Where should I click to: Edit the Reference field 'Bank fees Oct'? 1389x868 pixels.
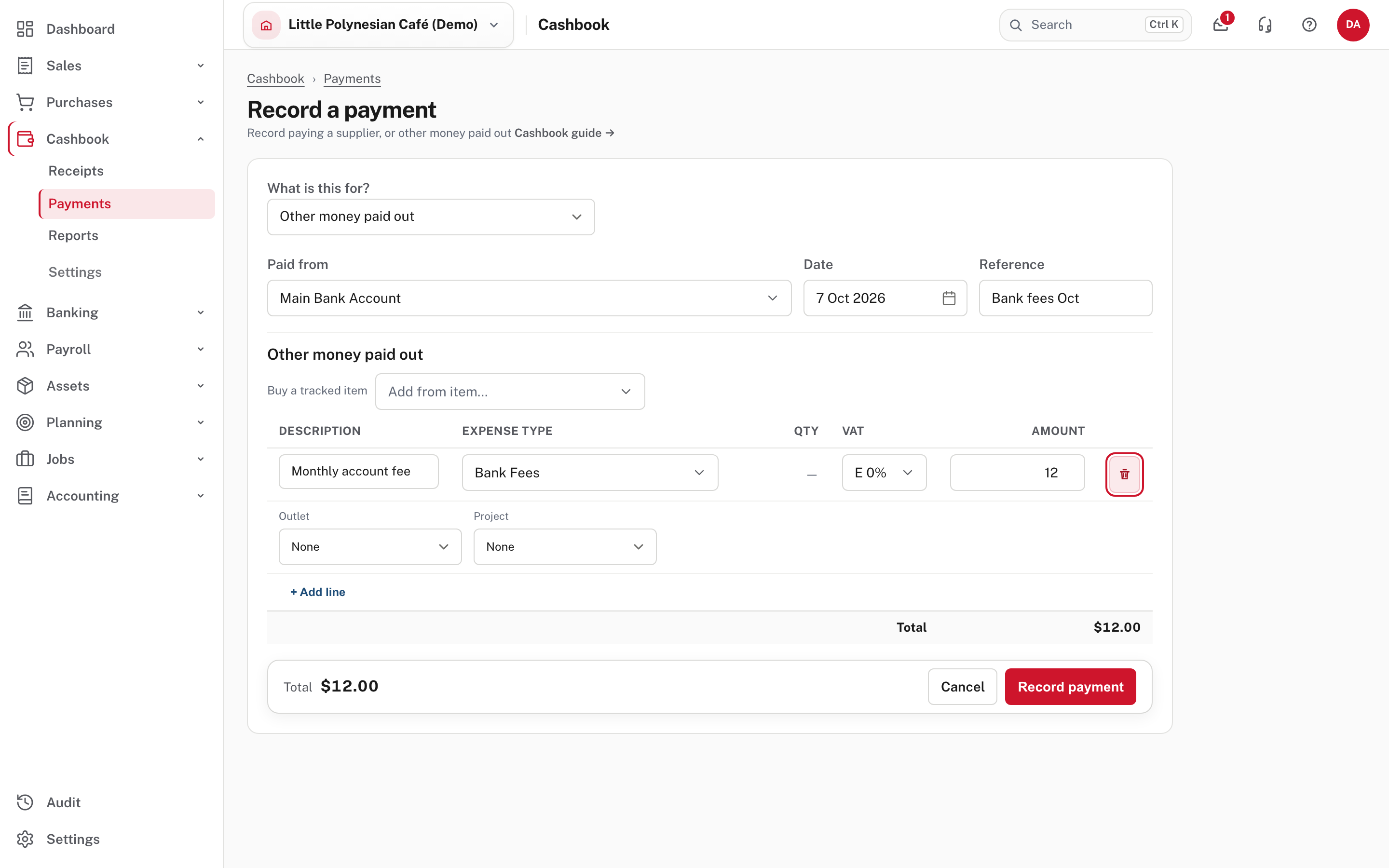point(1065,298)
